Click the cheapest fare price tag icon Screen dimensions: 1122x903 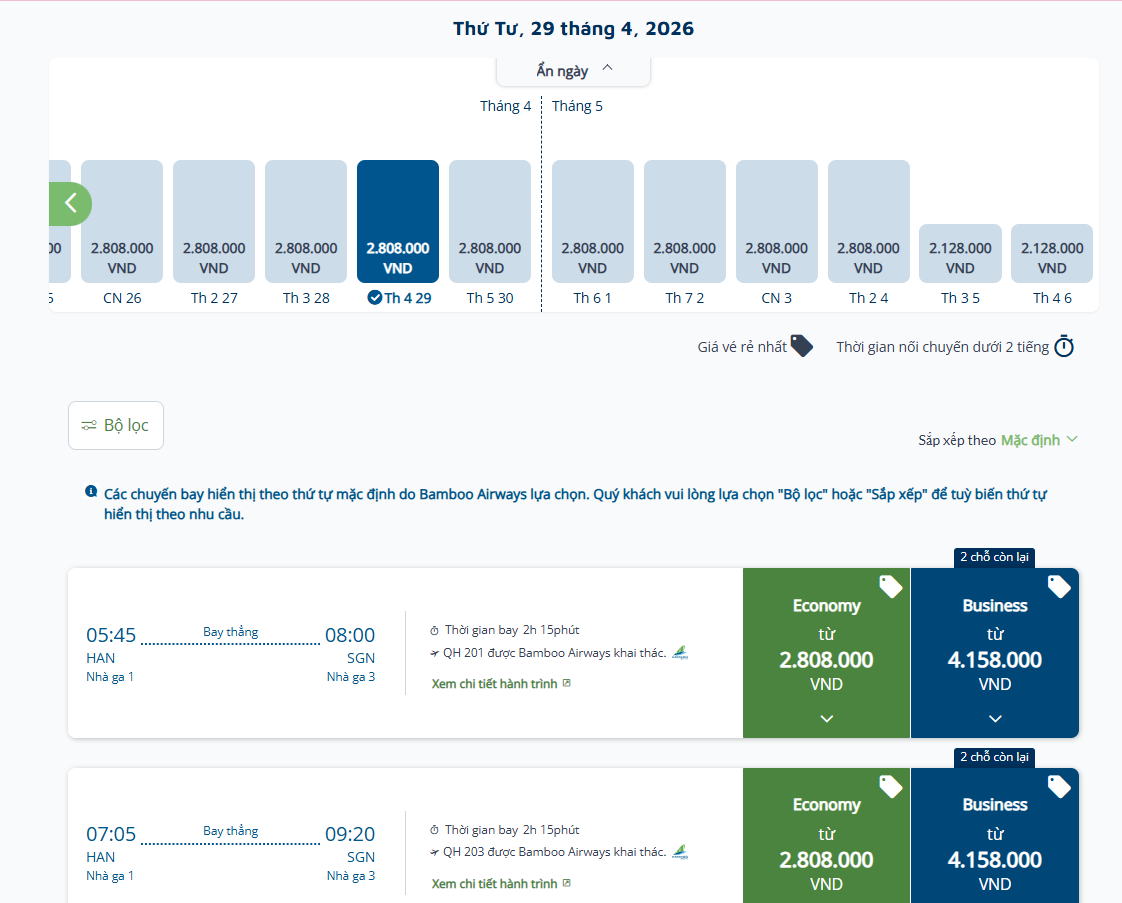tap(801, 346)
